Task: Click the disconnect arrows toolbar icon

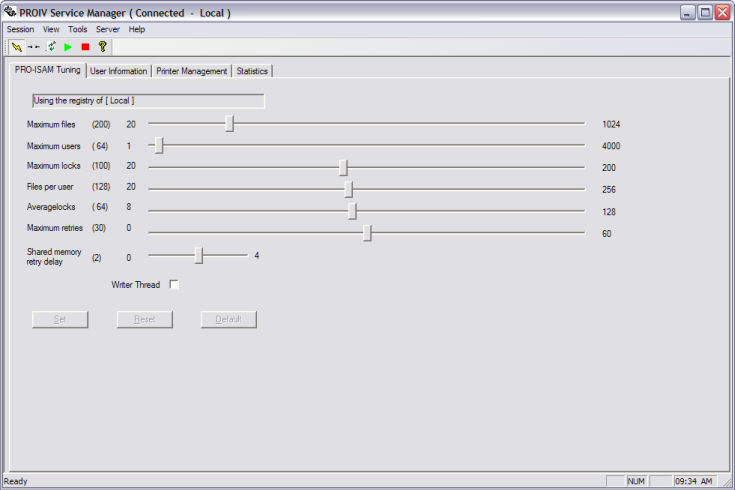Action: click(34, 47)
